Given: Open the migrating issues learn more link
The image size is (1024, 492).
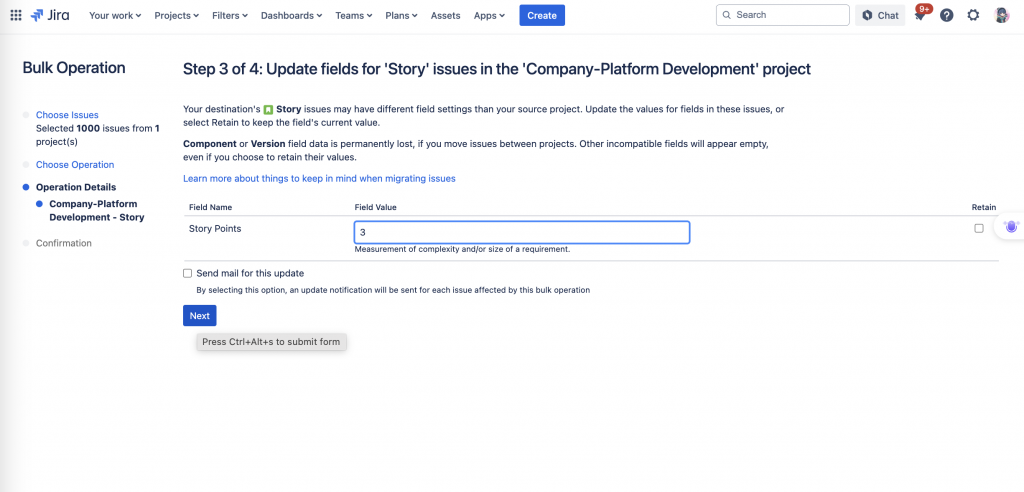Looking at the screenshot, I should coord(319,178).
